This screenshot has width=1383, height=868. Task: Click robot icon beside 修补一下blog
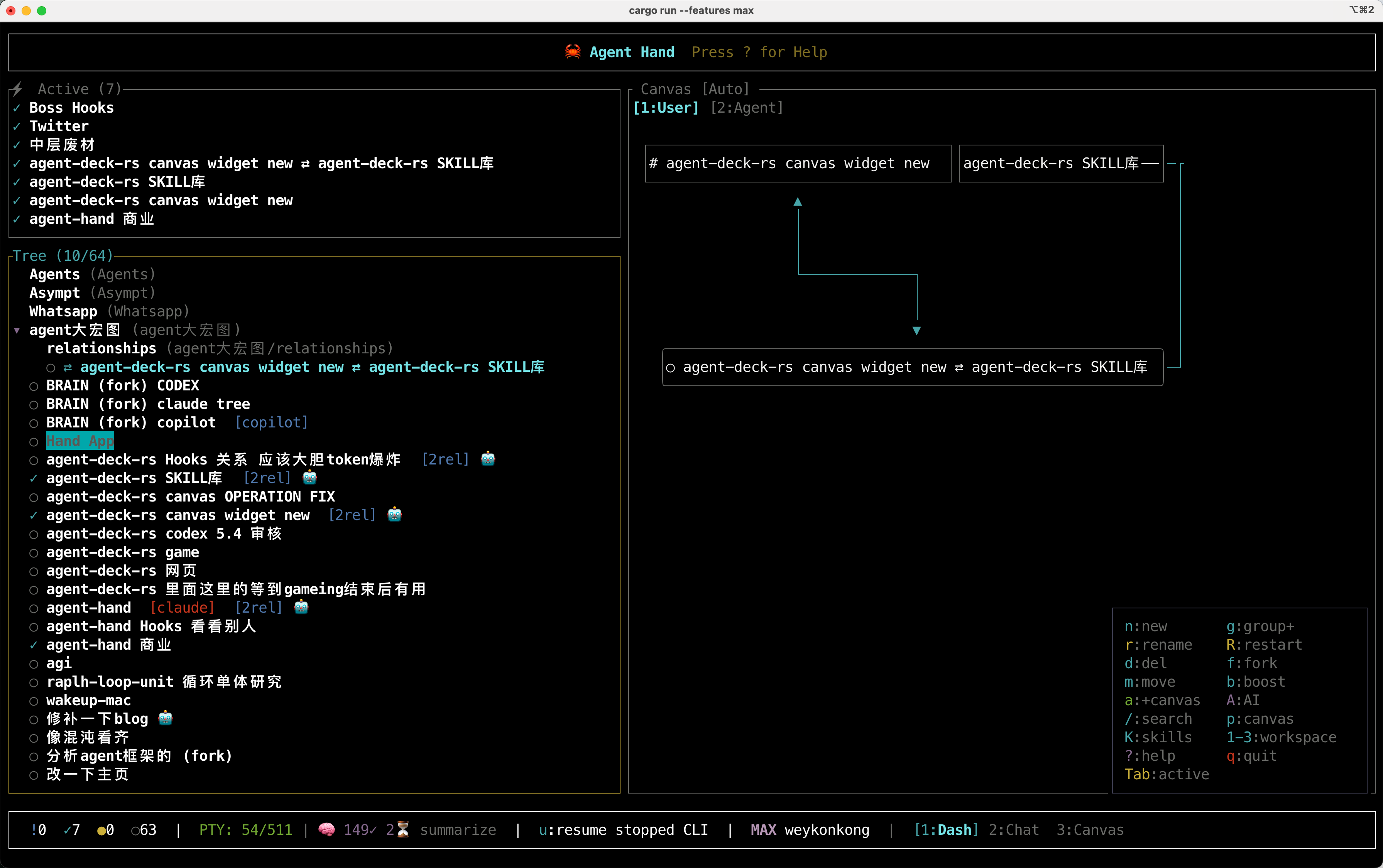(165, 718)
